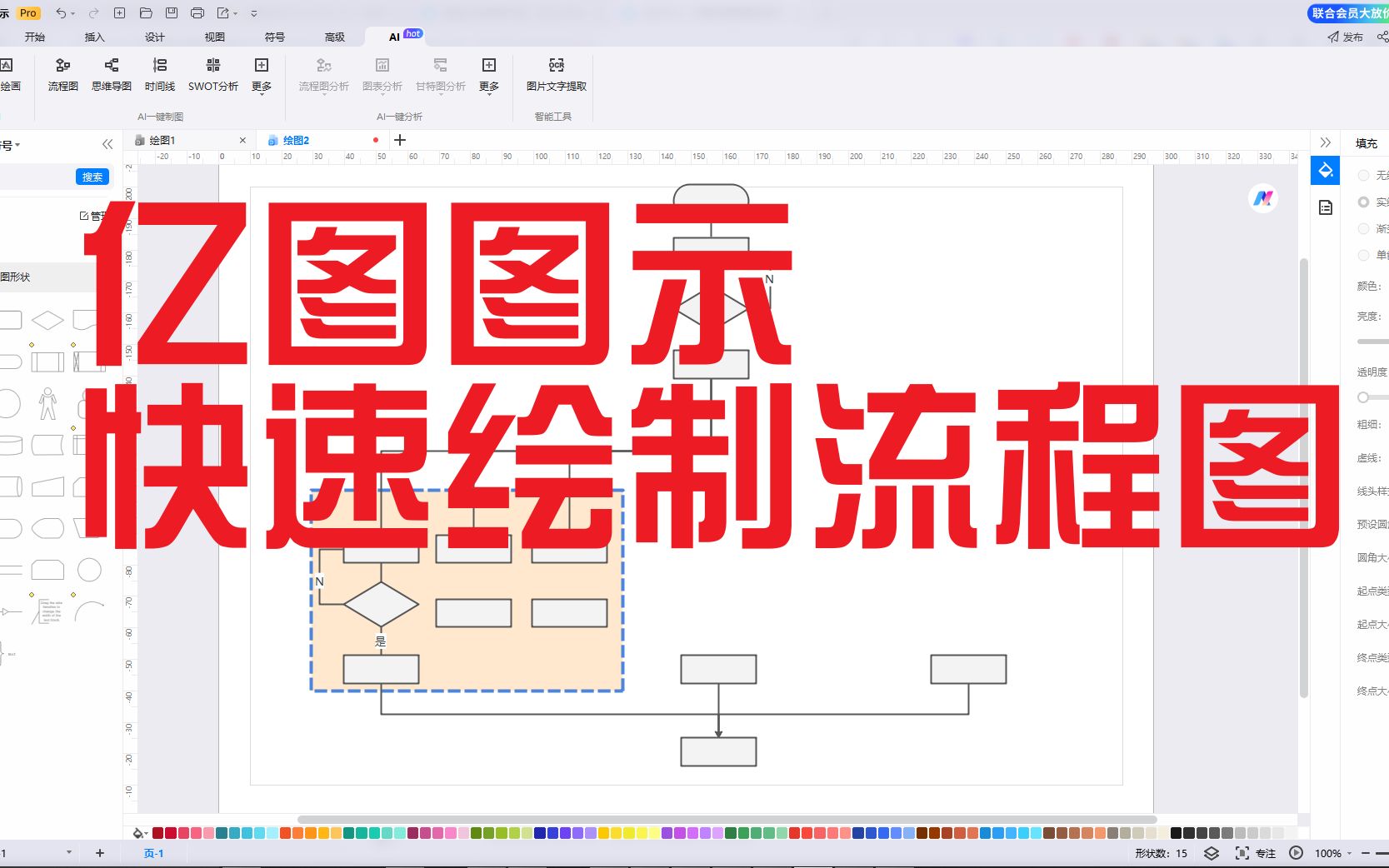Image resolution: width=1389 pixels, height=868 pixels.
Task: Add a new page with the plus button
Action: [100, 853]
